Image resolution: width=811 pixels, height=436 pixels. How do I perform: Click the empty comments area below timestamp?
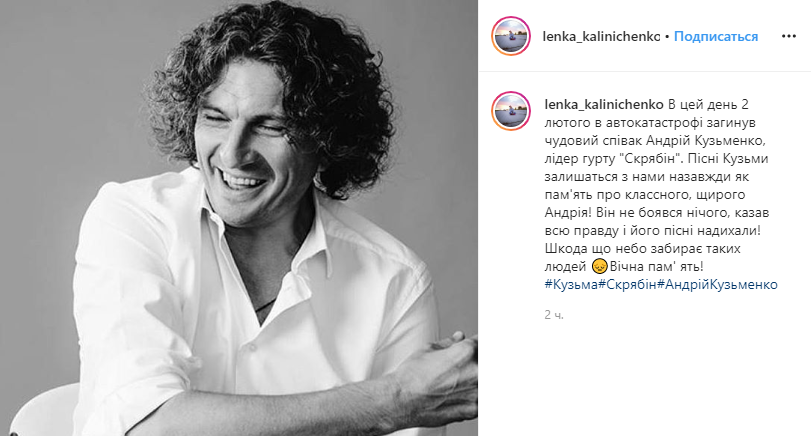644,380
